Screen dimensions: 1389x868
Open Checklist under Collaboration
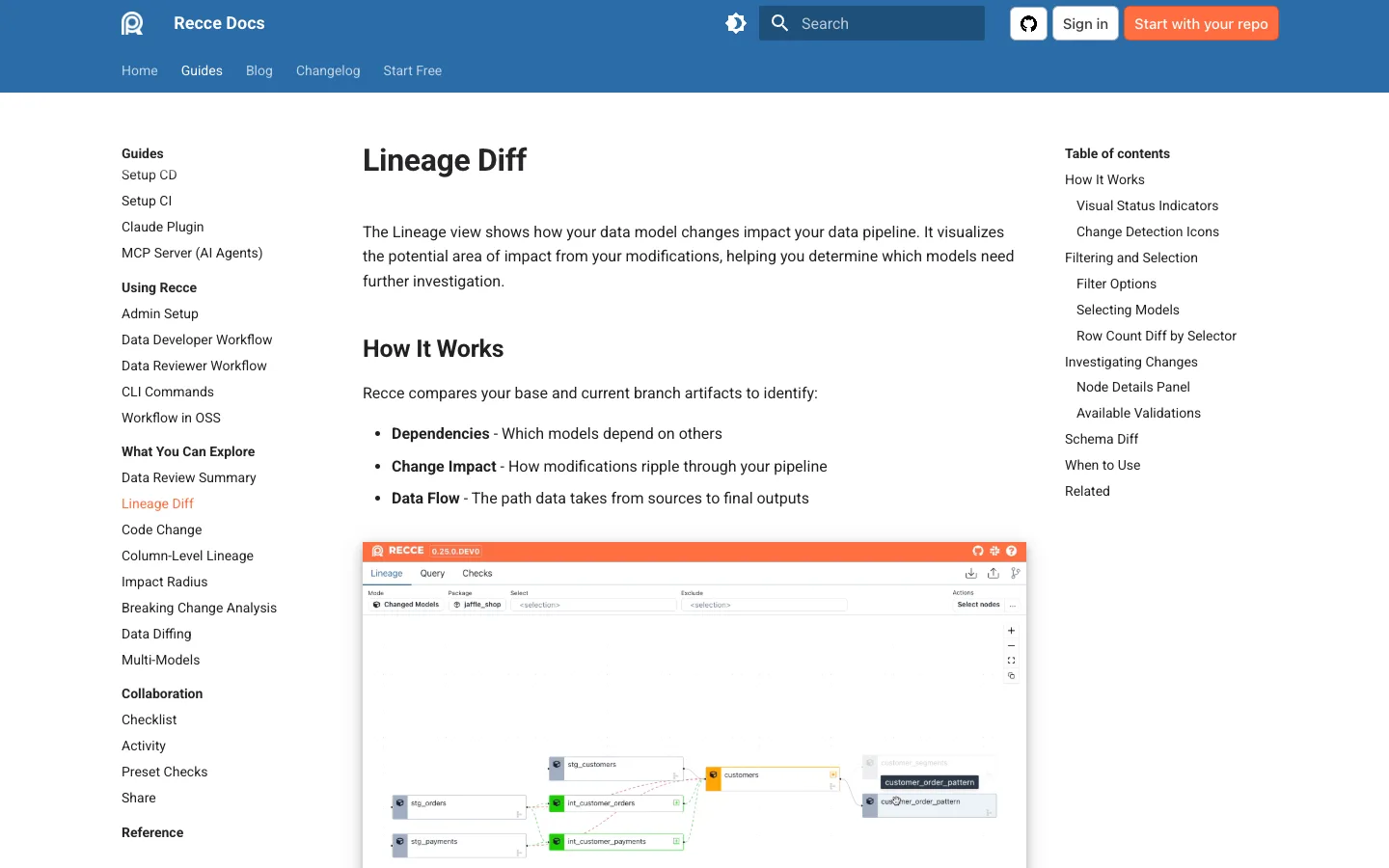point(150,719)
